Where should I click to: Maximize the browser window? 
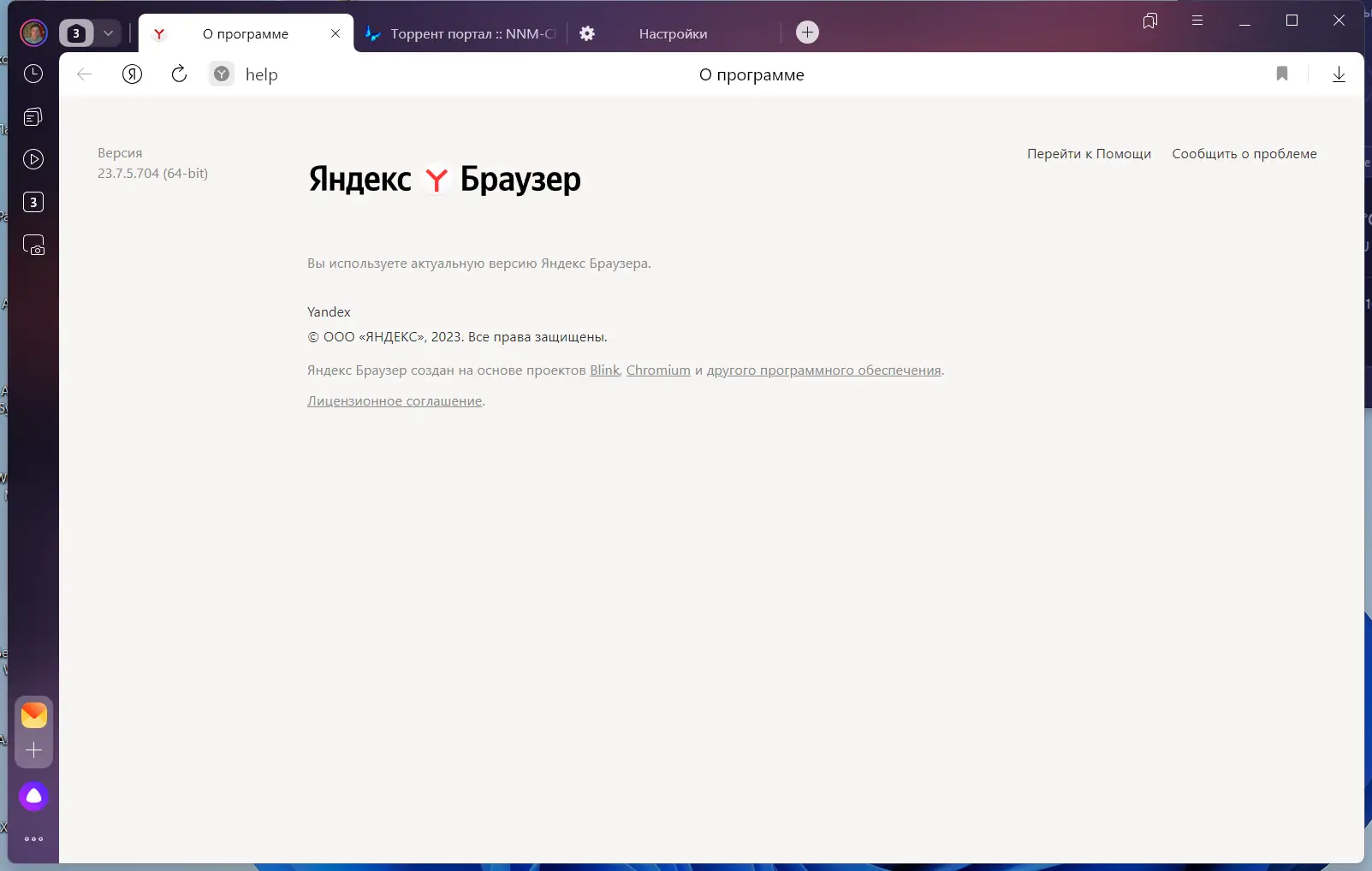[1292, 21]
